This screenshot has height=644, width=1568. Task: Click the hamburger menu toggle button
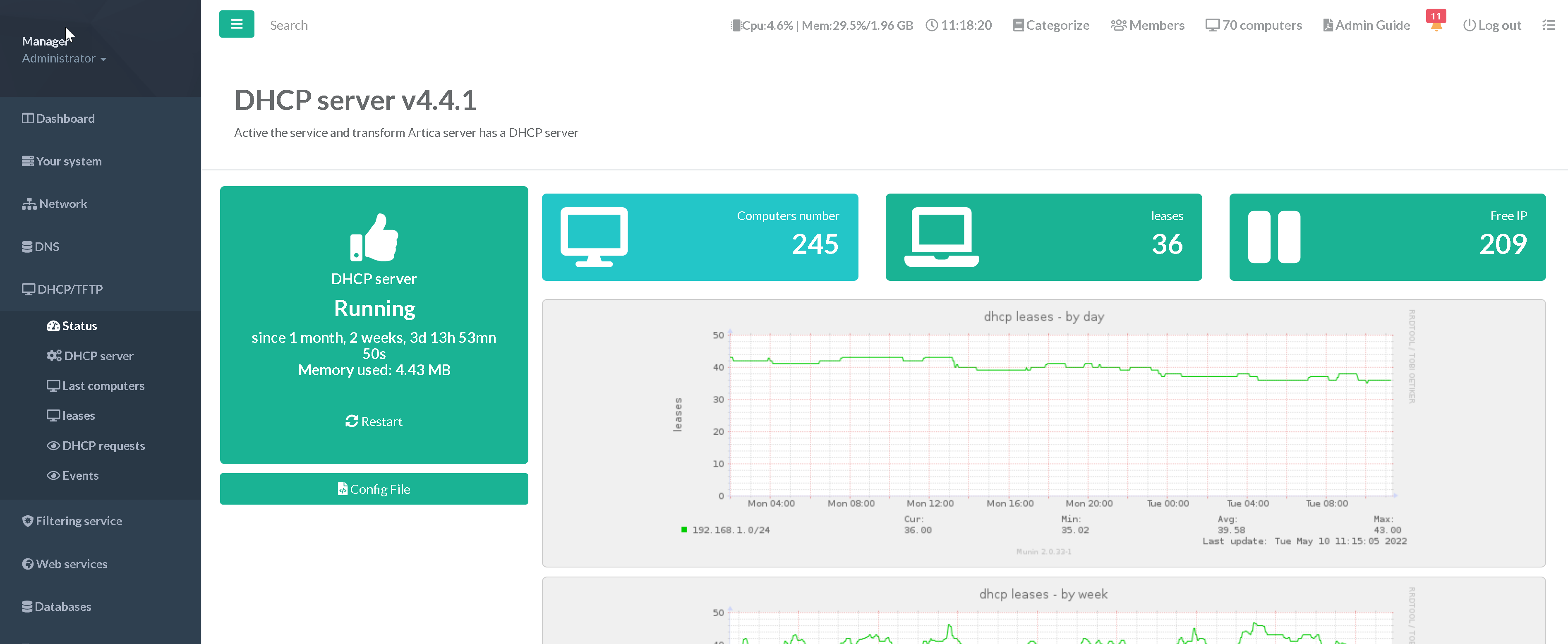pyautogui.click(x=236, y=24)
